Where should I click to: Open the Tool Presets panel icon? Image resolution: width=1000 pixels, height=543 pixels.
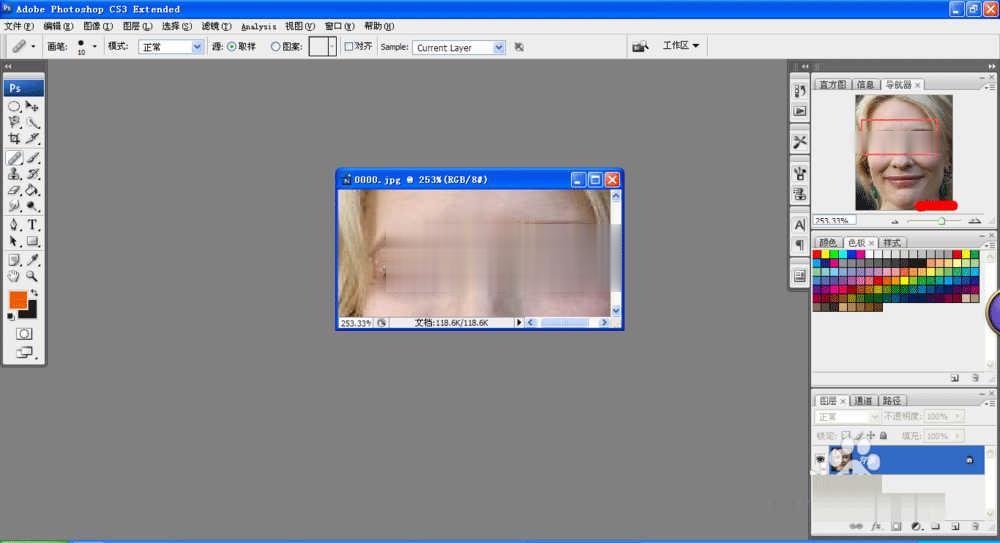[800, 142]
